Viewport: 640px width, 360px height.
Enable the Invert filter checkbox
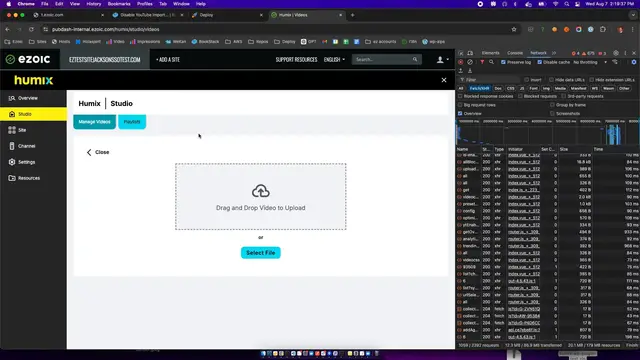pyautogui.click(x=527, y=80)
